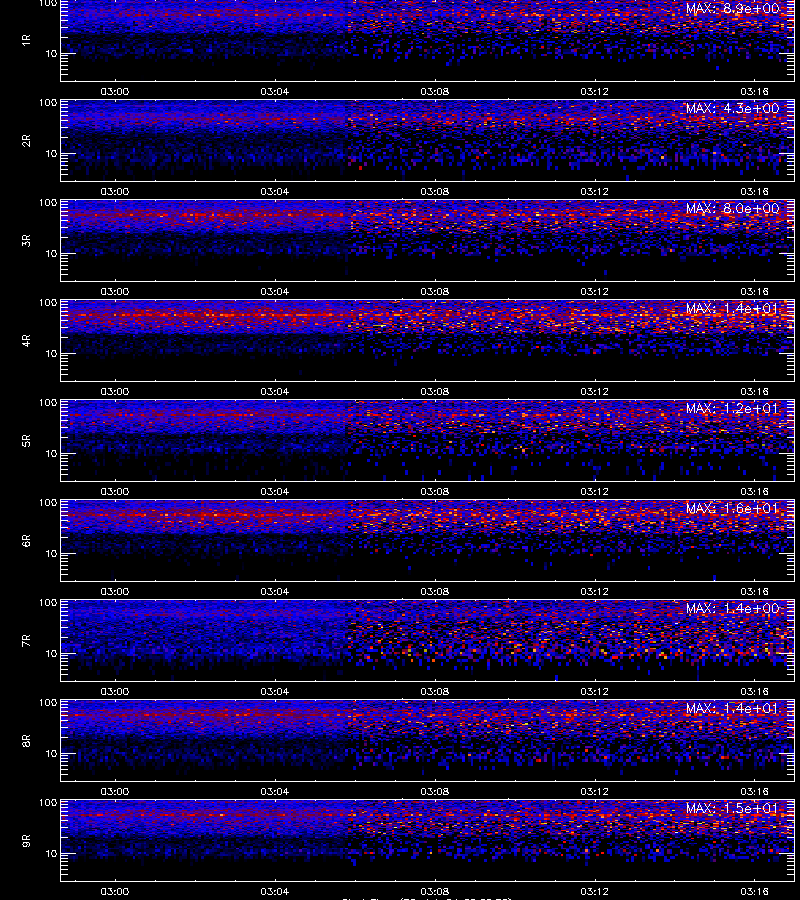Image resolution: width=800 pixels, height=900 pixels.
Task: Click the 03:16 tick label below panel 1R
Action: point(754,91)
